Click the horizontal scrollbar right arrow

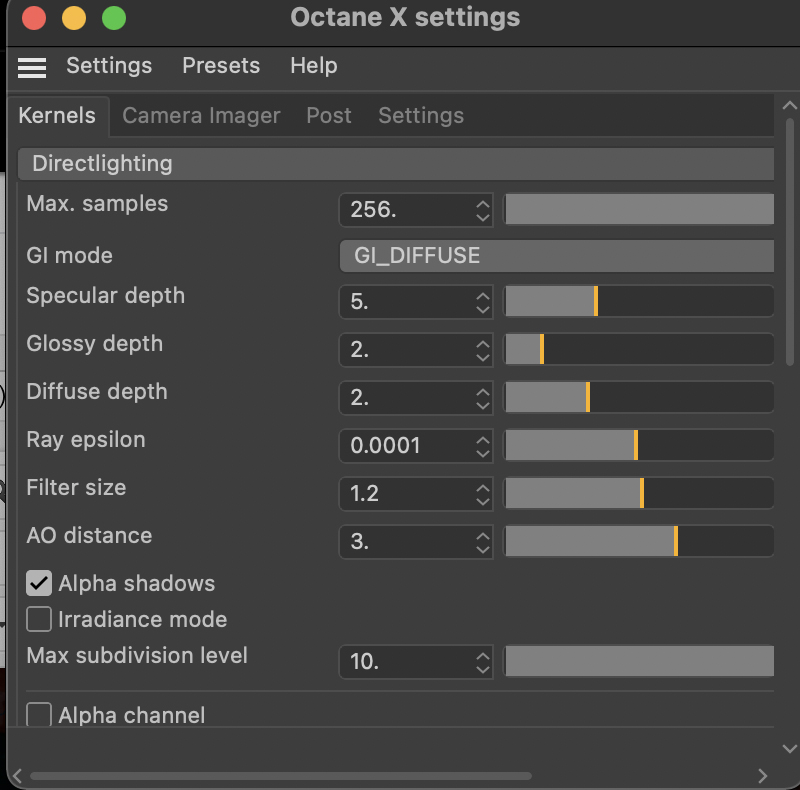(x=763, y=776)
